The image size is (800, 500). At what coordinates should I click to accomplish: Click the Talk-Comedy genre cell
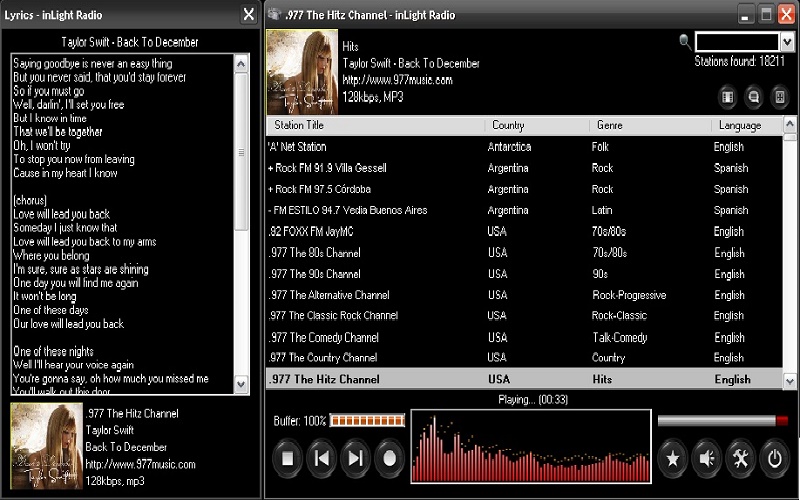pyautogui.click(x=619, y=337)
